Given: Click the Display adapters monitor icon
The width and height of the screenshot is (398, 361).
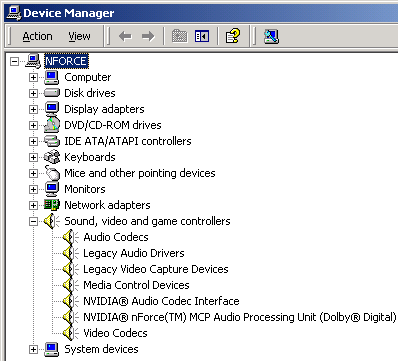Looking at the screenshot, I should click(x=52, y=109).
